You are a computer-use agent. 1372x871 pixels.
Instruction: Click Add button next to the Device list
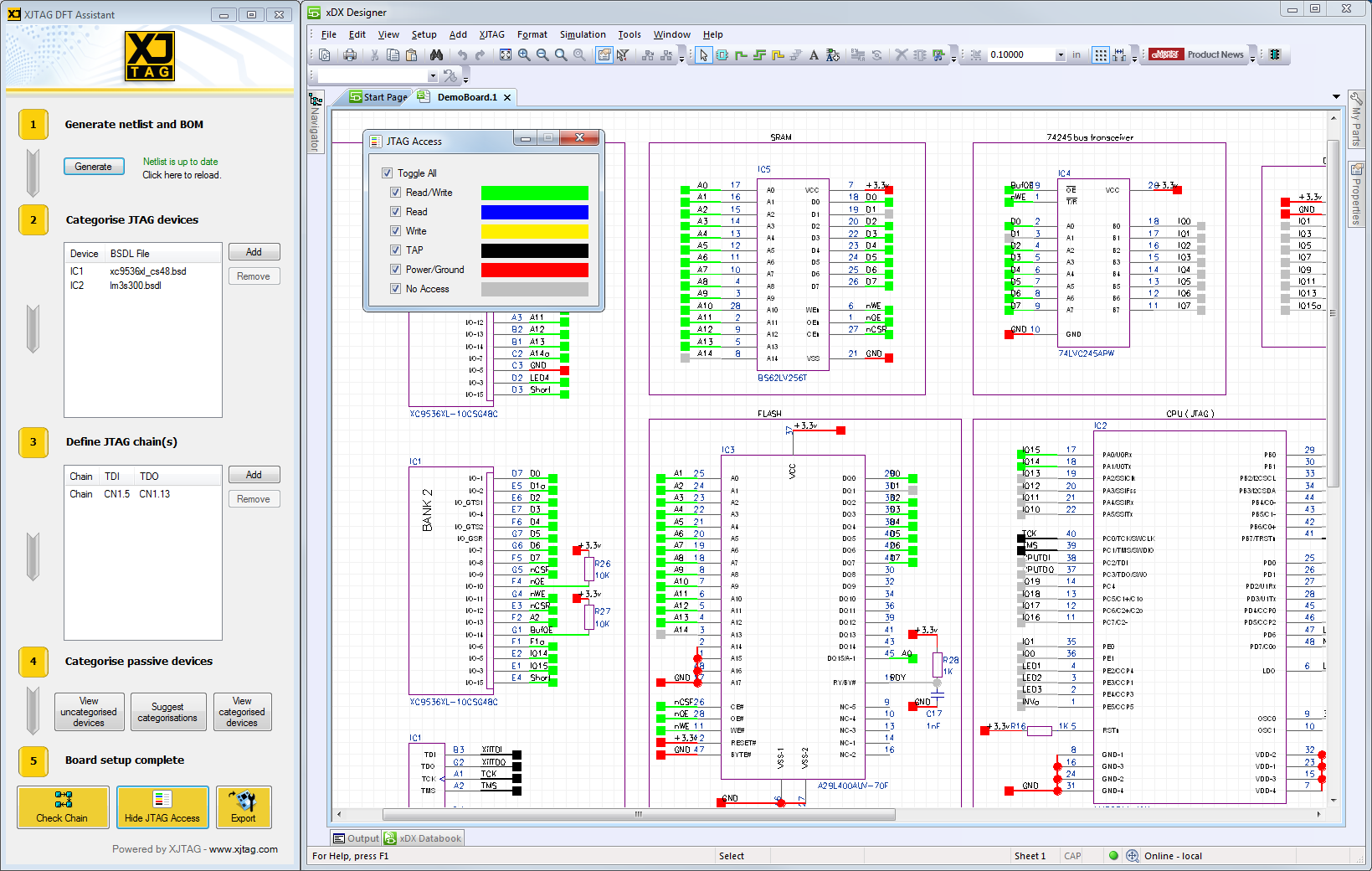[254, 252]
